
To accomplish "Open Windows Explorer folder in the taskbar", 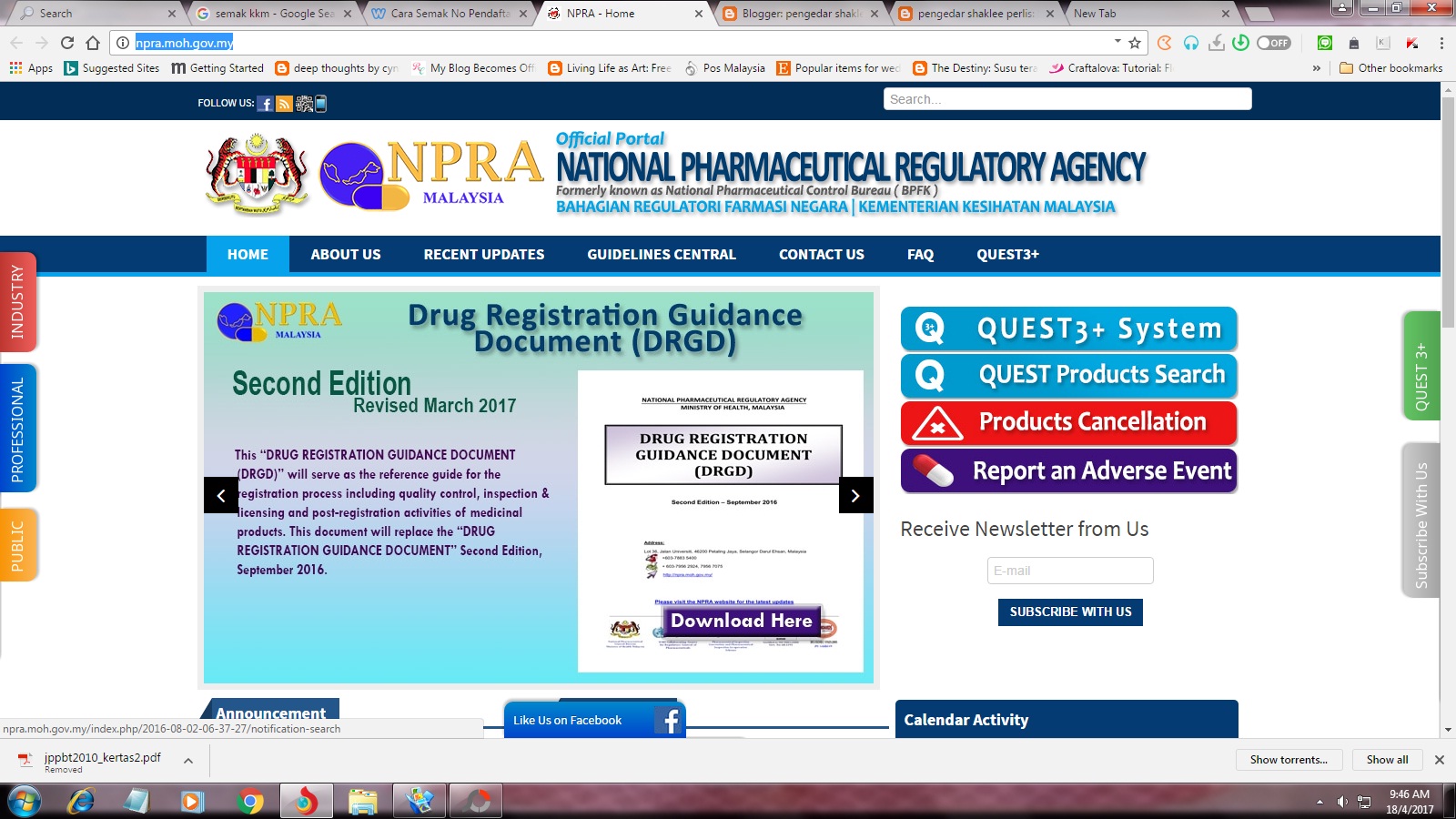I will pyautogui.click(x=362, y=802).
